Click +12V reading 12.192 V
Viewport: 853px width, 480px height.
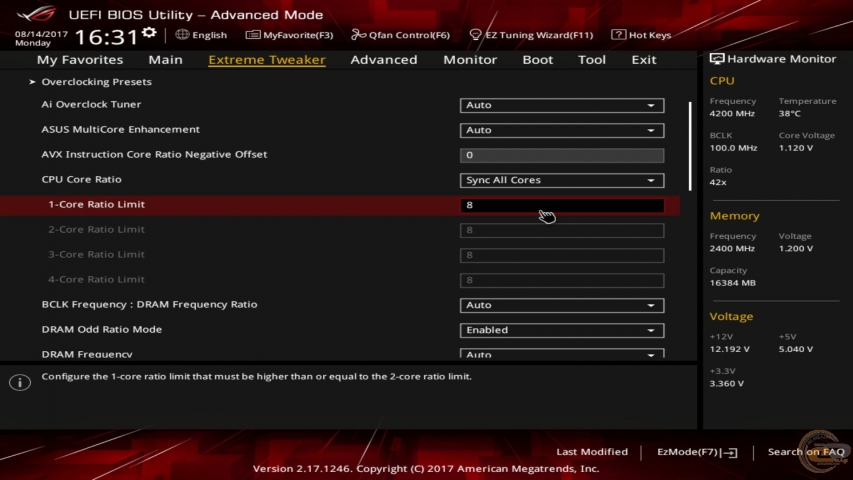[729, 349]
